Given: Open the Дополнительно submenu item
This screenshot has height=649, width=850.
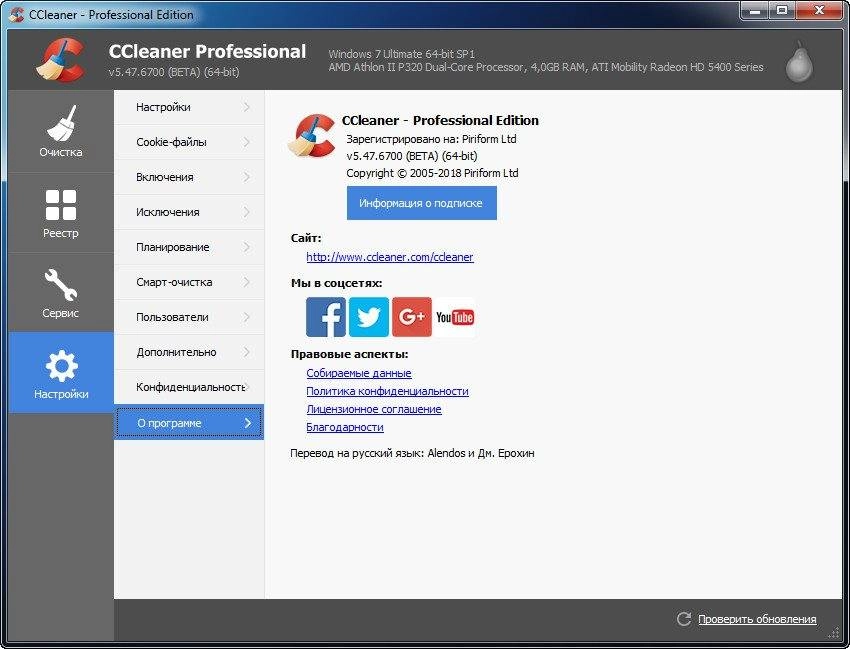Looking at the screenshot, I should point(189,352).
